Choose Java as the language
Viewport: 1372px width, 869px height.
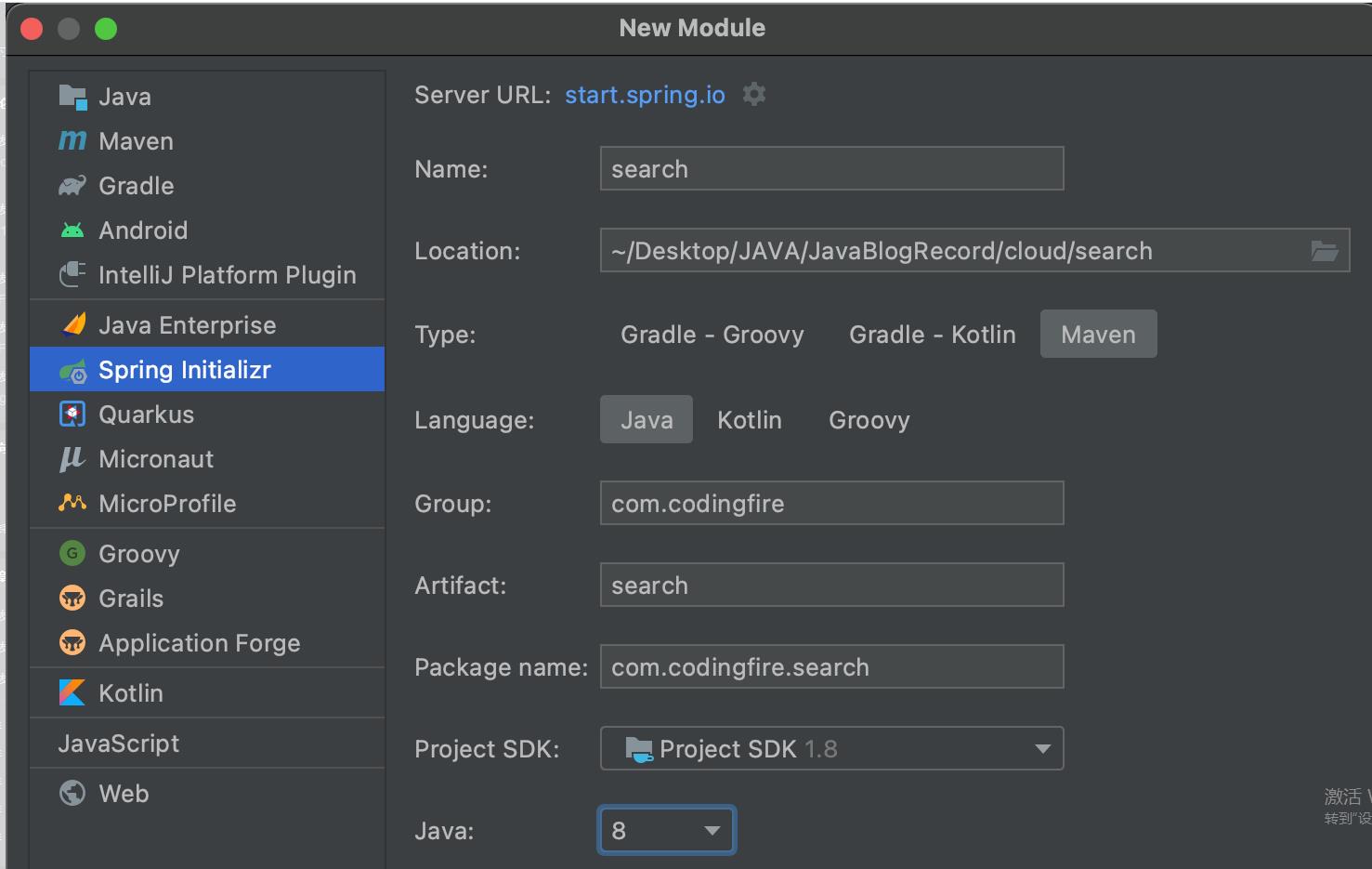pos(647,420)
